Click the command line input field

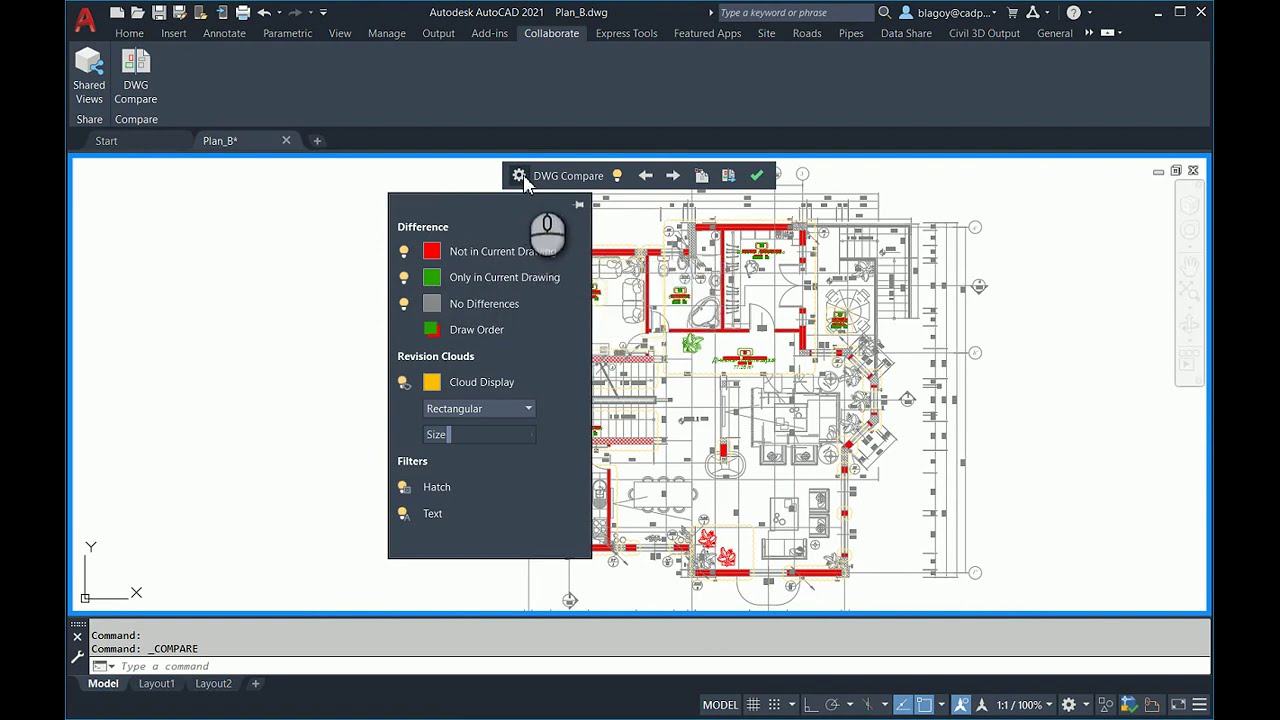tap(650, 666)
